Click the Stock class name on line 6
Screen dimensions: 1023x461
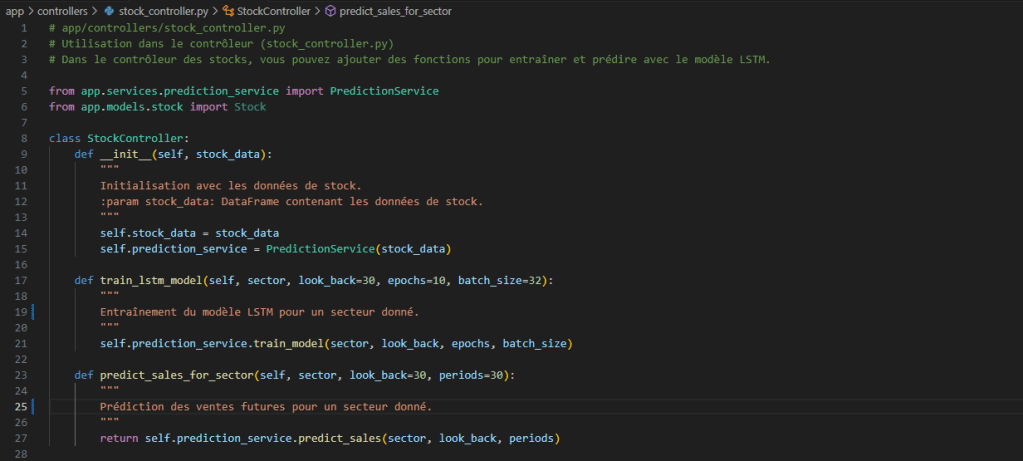click(250, 106)
